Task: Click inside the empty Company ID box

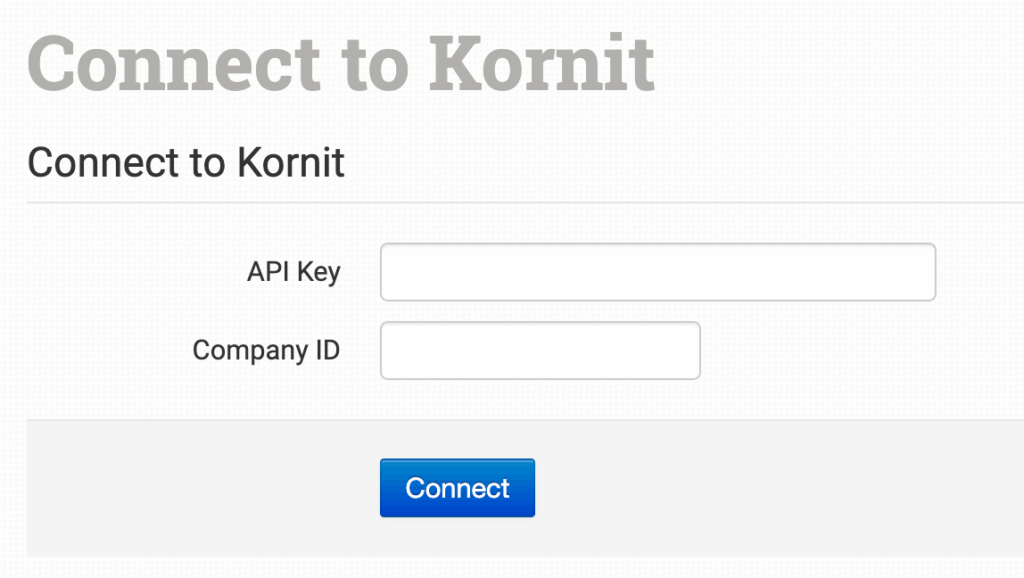Action: point(540,350)
